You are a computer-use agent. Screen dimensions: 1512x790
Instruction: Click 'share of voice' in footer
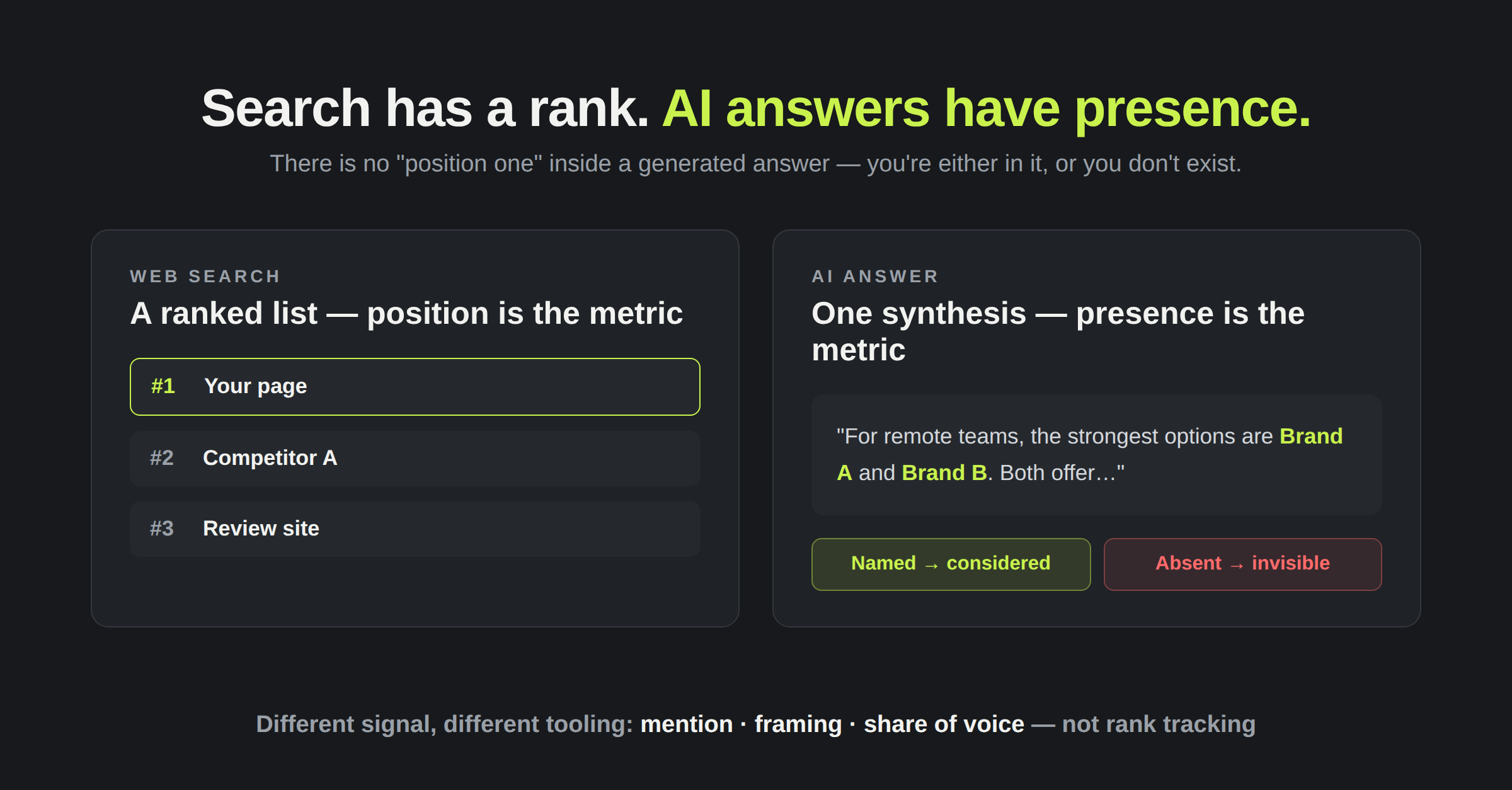(944, 724)
